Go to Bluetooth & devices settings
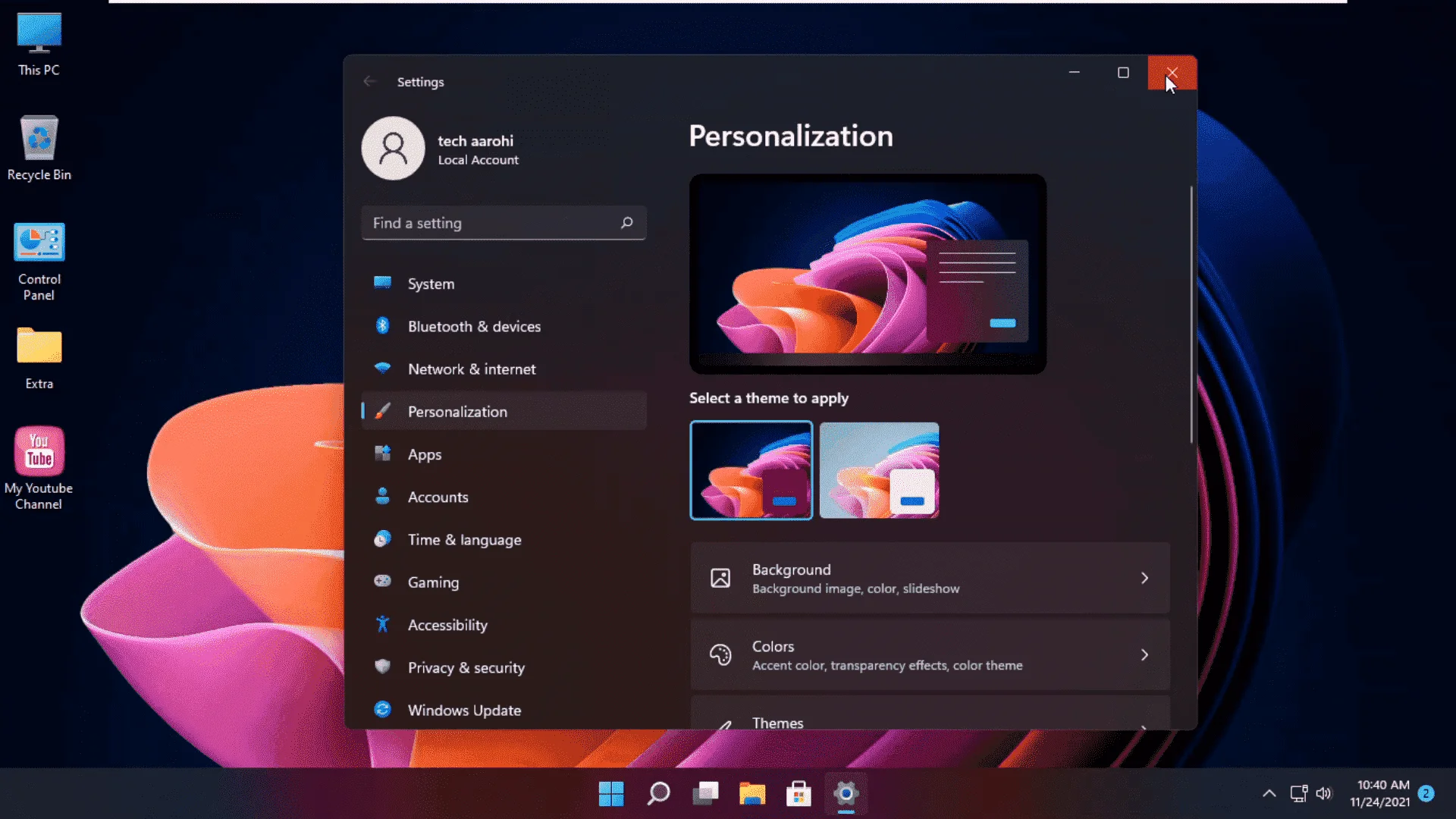This screenshot has height=819, width=1456. point(504,326)
